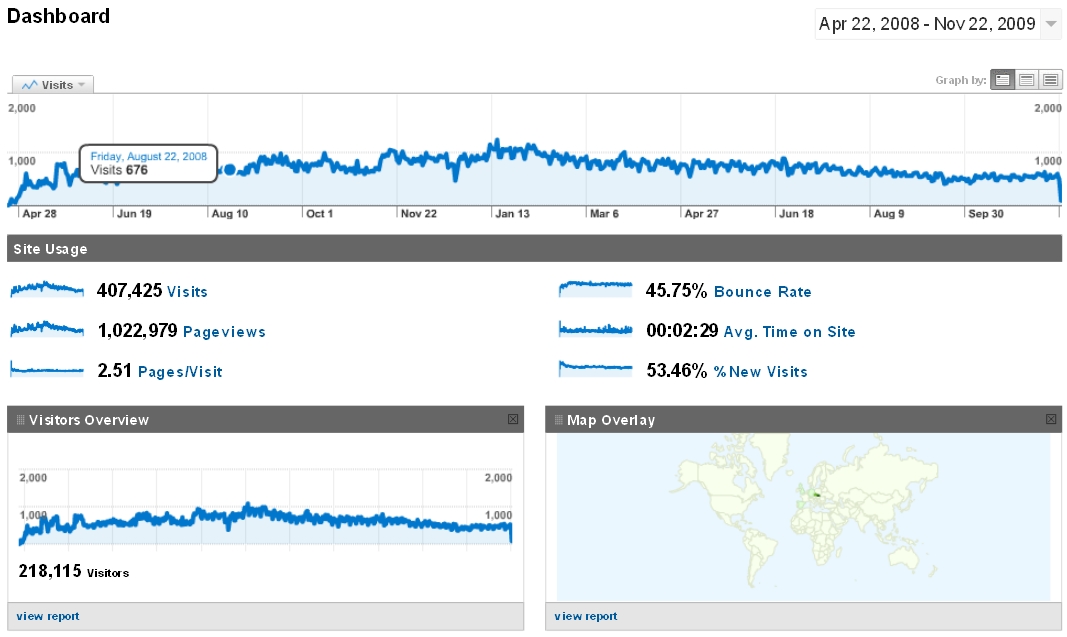
Task: Close the Visitors Overview widget
Action: coord(513,419)
